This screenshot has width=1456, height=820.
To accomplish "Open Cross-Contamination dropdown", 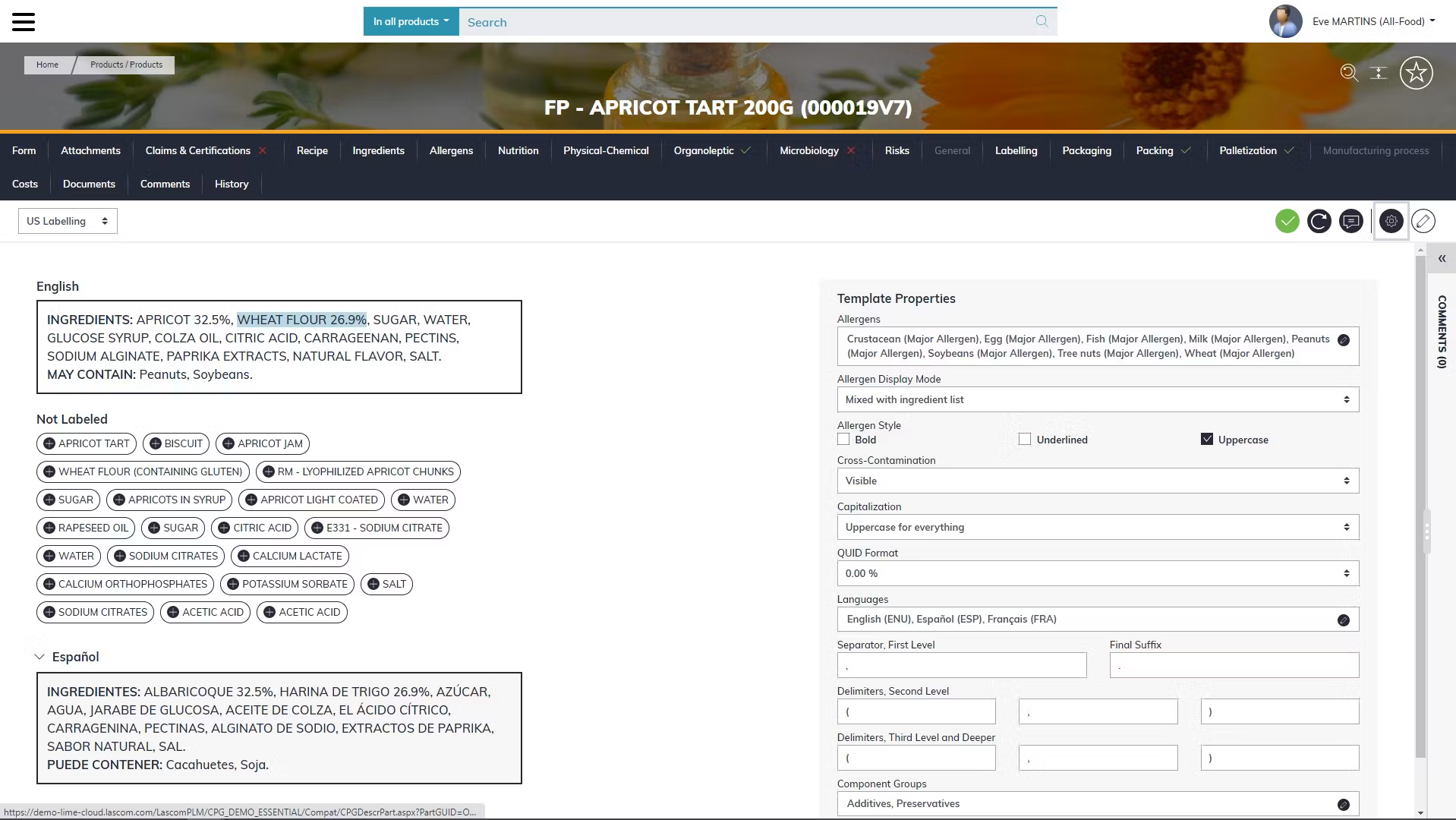I will (1098, 481).
